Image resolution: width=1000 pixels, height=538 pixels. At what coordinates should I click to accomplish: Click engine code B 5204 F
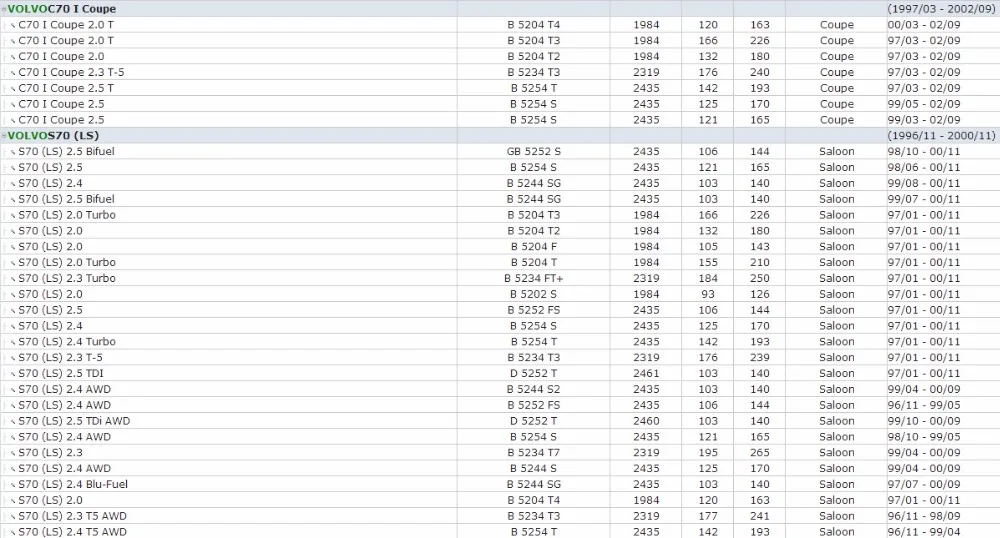[533, 247]
